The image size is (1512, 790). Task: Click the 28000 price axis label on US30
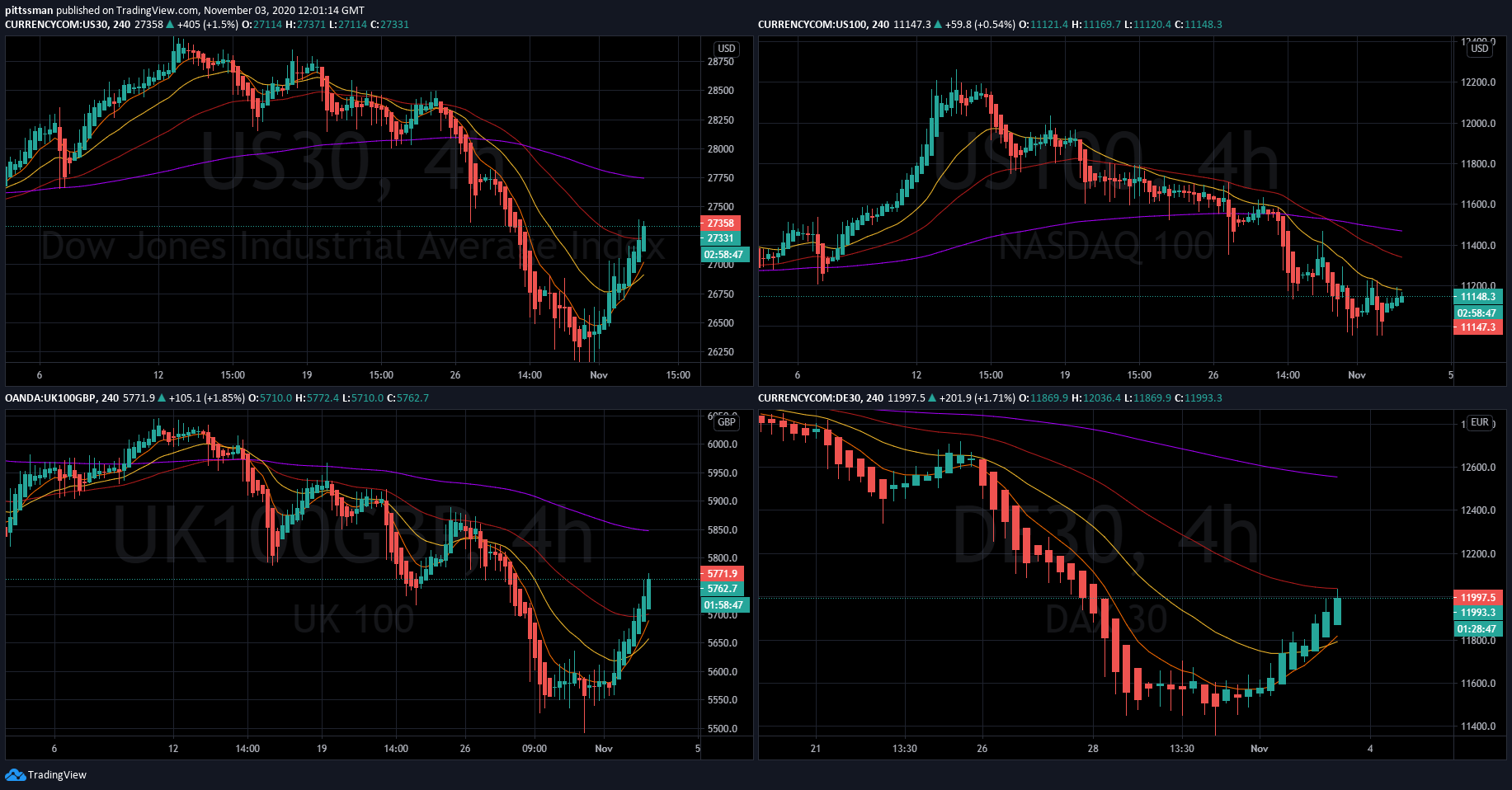pyautogui.click(x=721, y=149)
